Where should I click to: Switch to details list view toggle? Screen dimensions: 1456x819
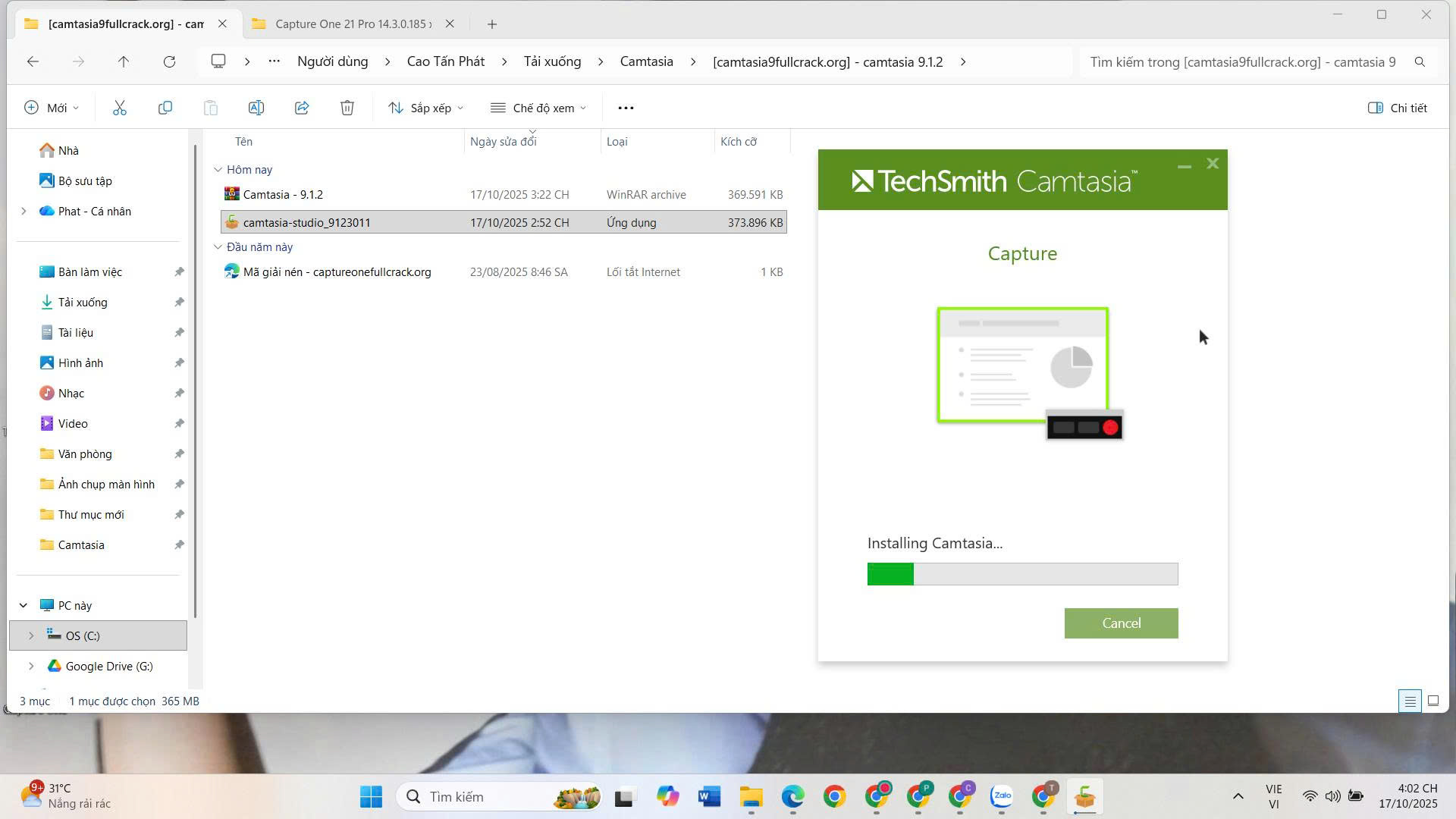pos(1410,701)
